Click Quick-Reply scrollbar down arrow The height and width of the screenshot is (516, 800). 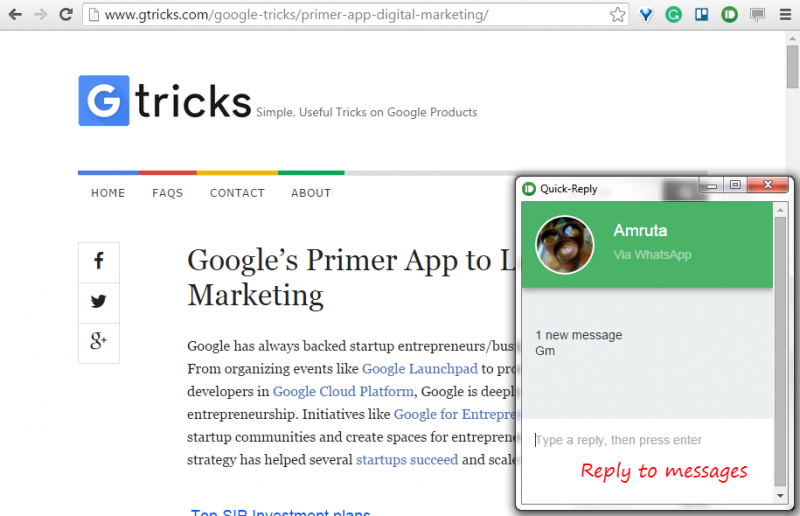pyautogui.click(x=780, y=496)
